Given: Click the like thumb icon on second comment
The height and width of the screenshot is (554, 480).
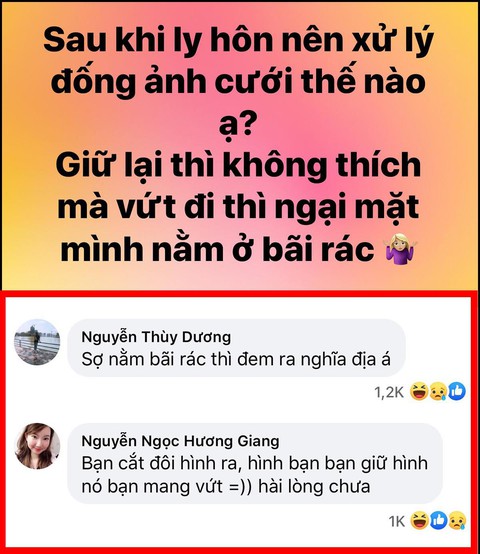Looking at the screenshot, I should tap(438, 521).
